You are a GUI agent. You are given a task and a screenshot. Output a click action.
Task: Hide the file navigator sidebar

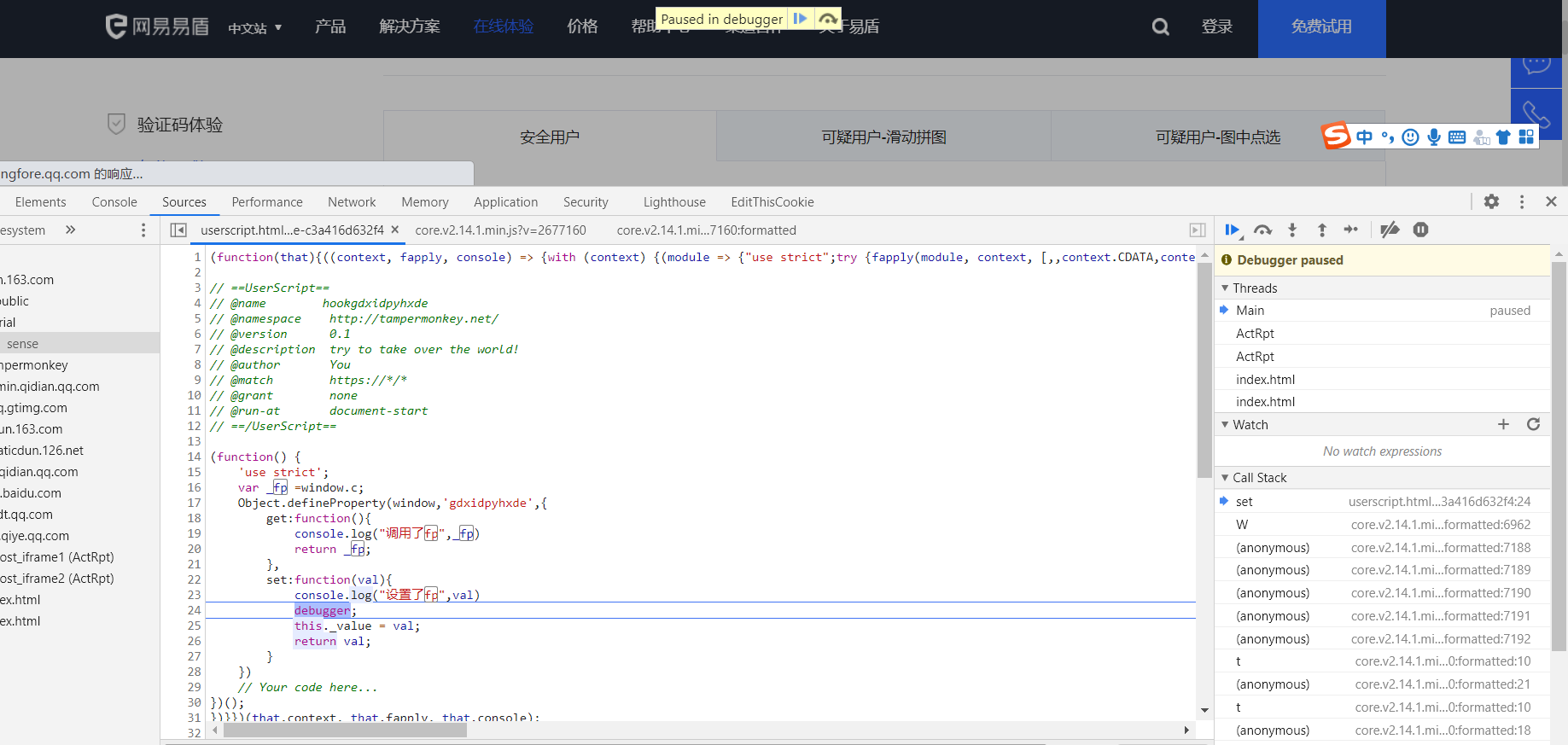tap(178, 230)
